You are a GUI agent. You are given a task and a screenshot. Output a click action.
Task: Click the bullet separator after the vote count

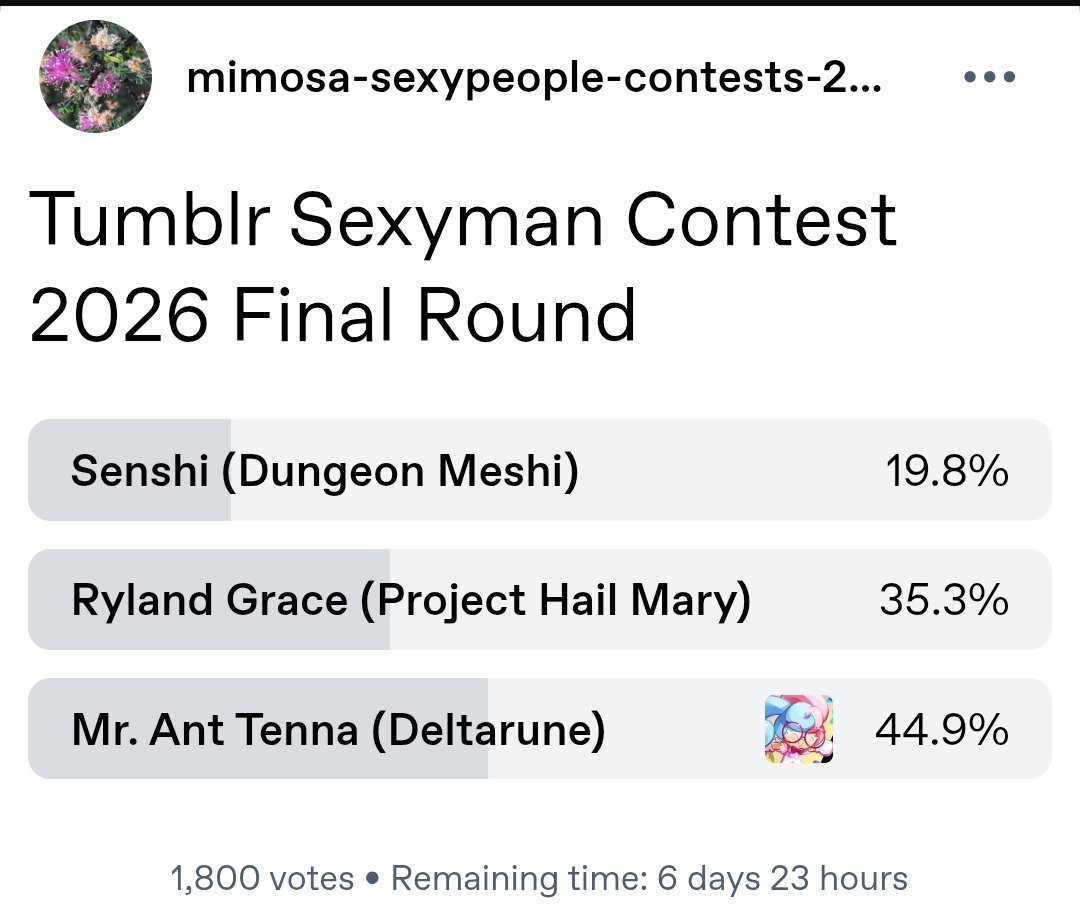point(373,879)
